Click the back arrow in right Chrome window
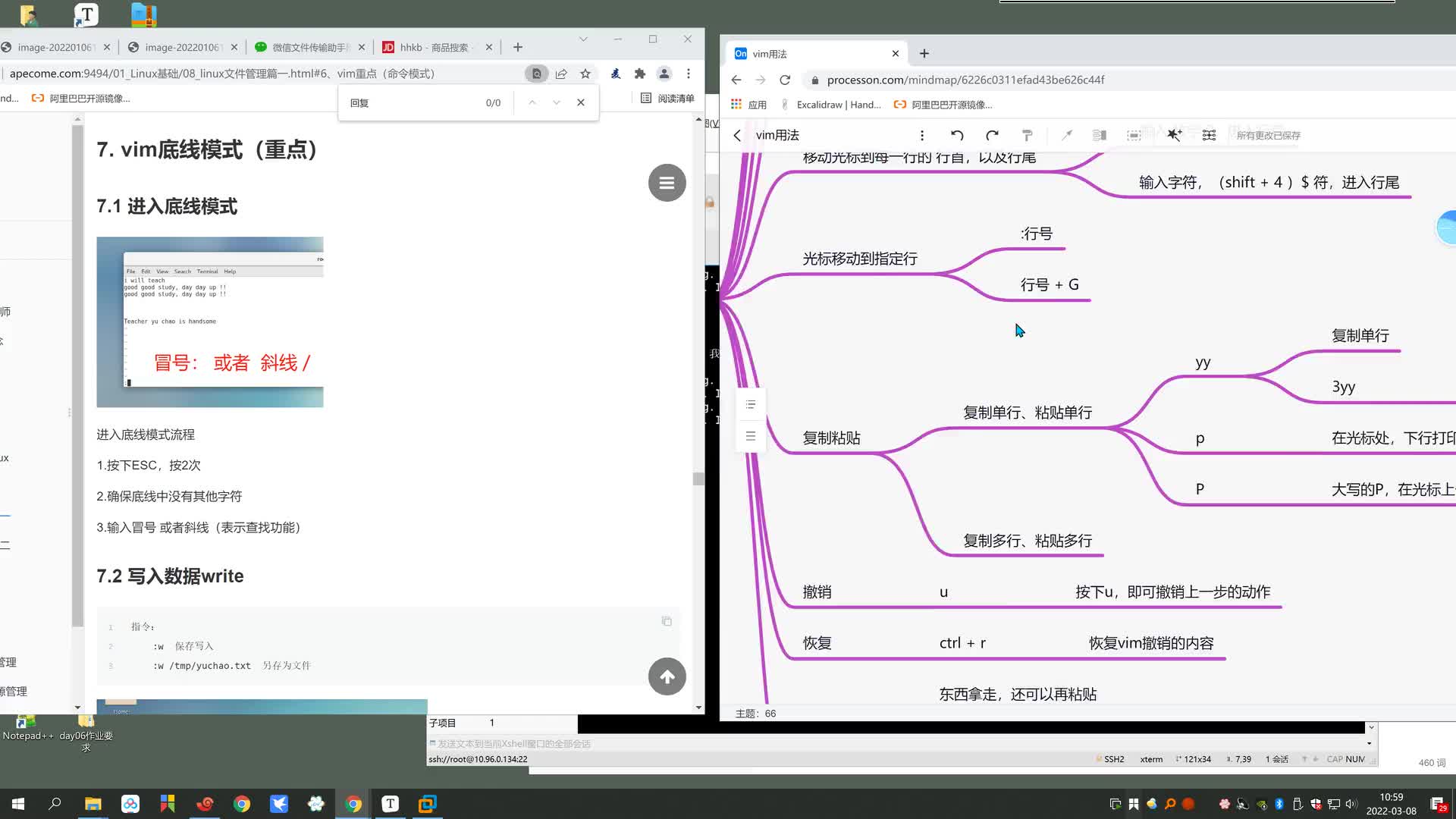 [x=736, y=80]
